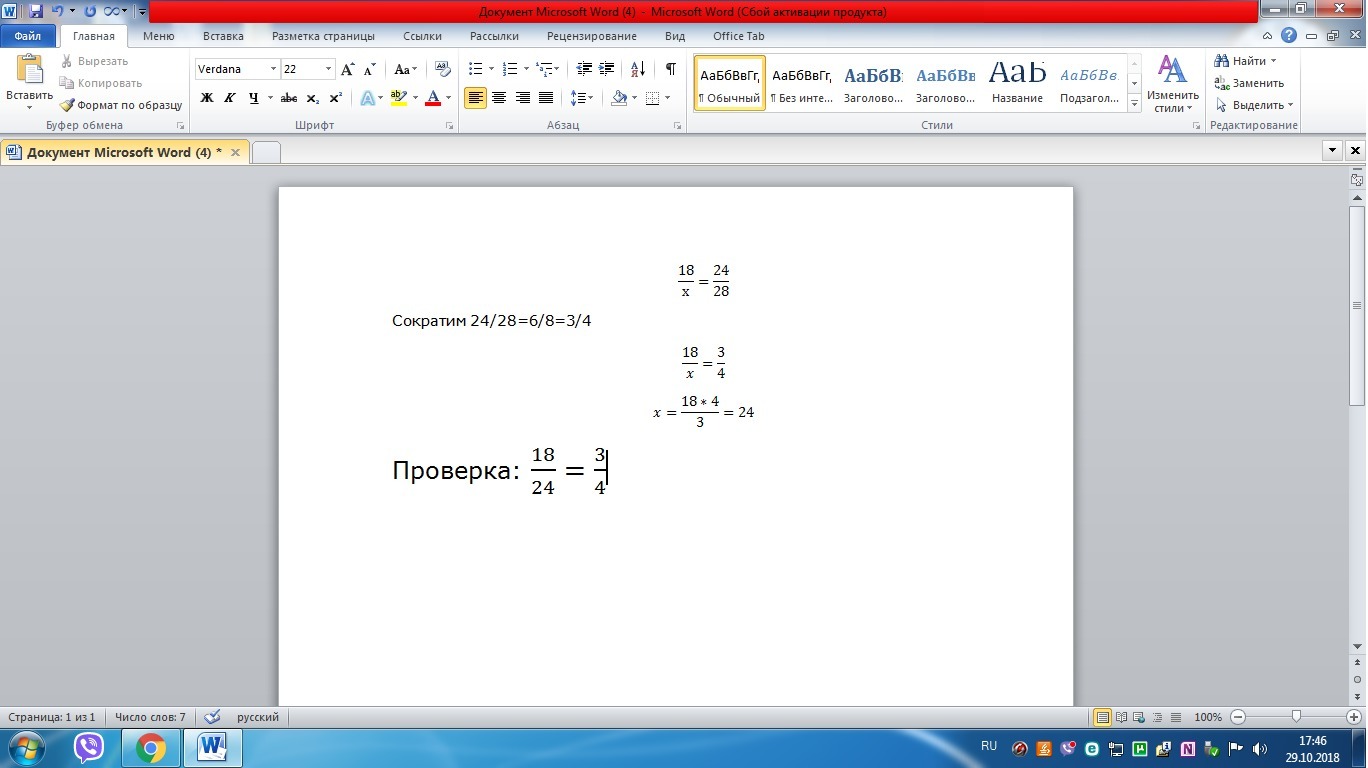1368x768 pixels.
Task: Open the Рецензирование ribbon tab
Action: pos(591,36)
